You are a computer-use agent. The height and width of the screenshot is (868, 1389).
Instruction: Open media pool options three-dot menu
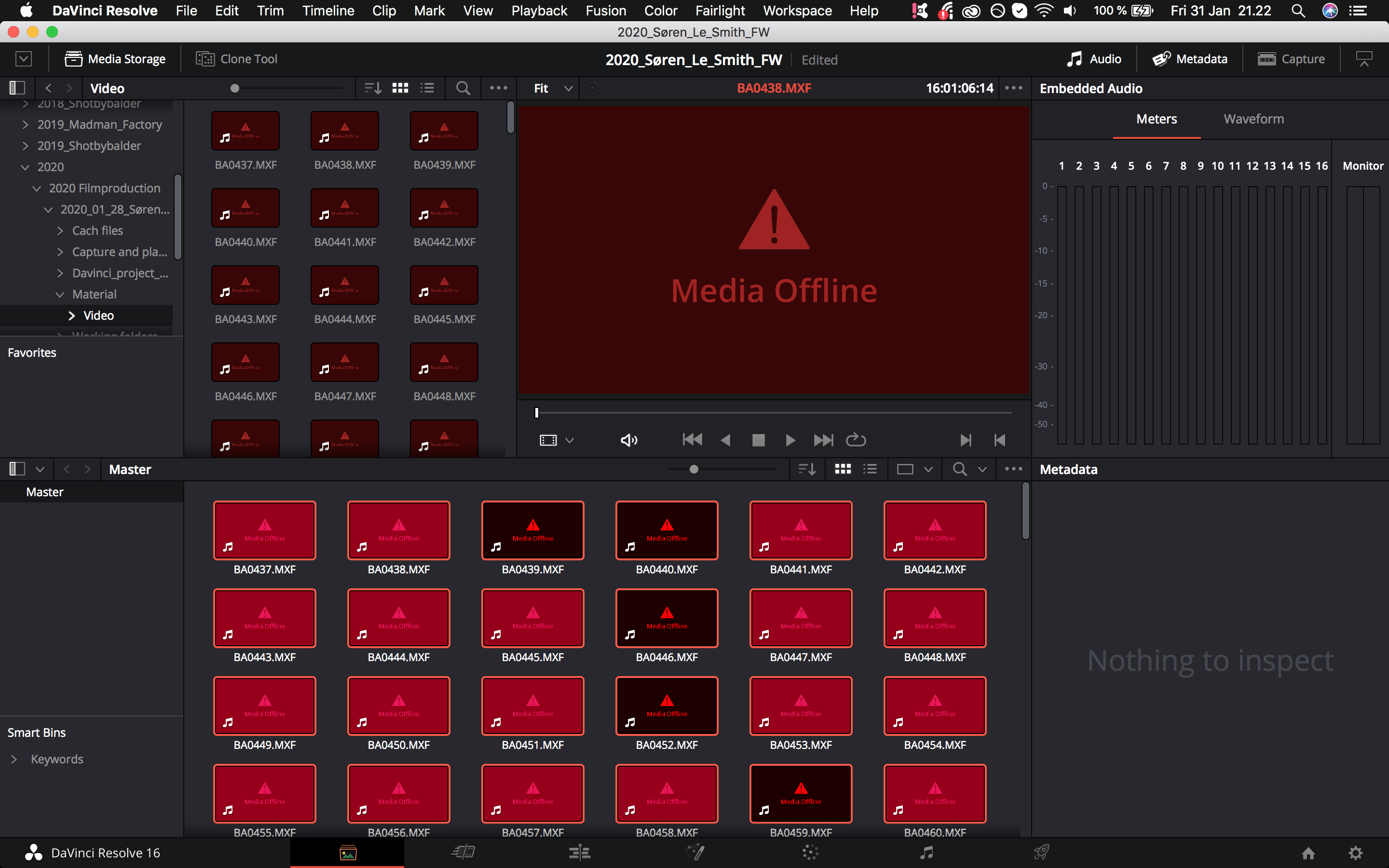1014,470
